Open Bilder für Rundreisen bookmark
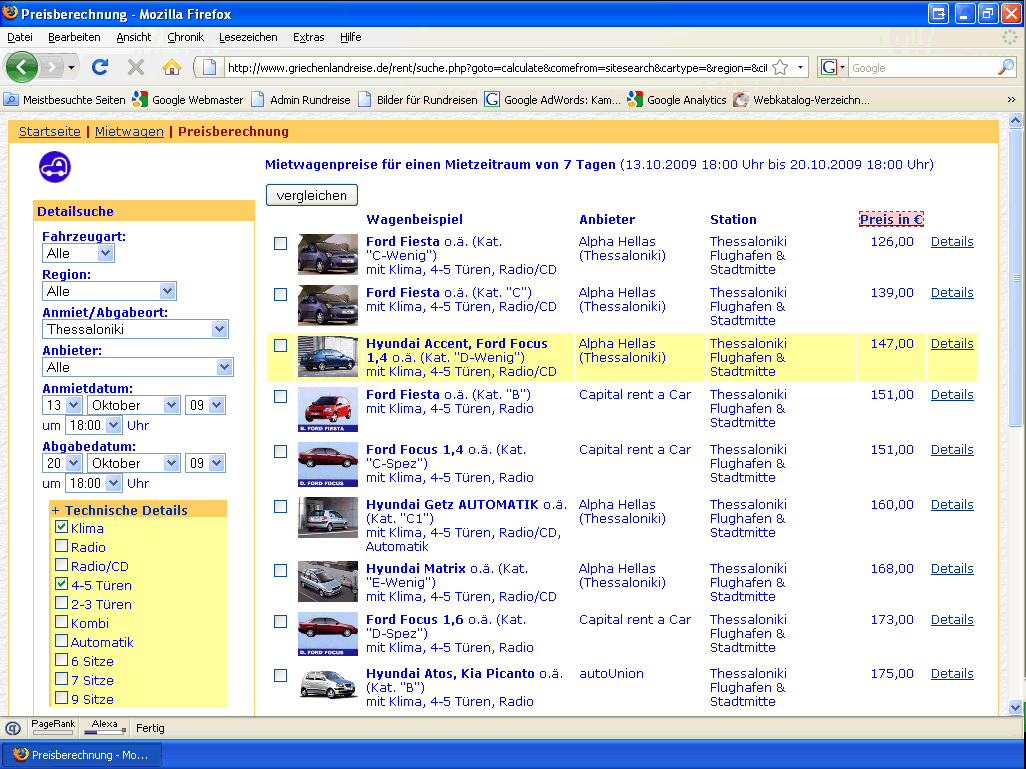The width and height of the screenshot is (1026, 769). coord(418,99)
